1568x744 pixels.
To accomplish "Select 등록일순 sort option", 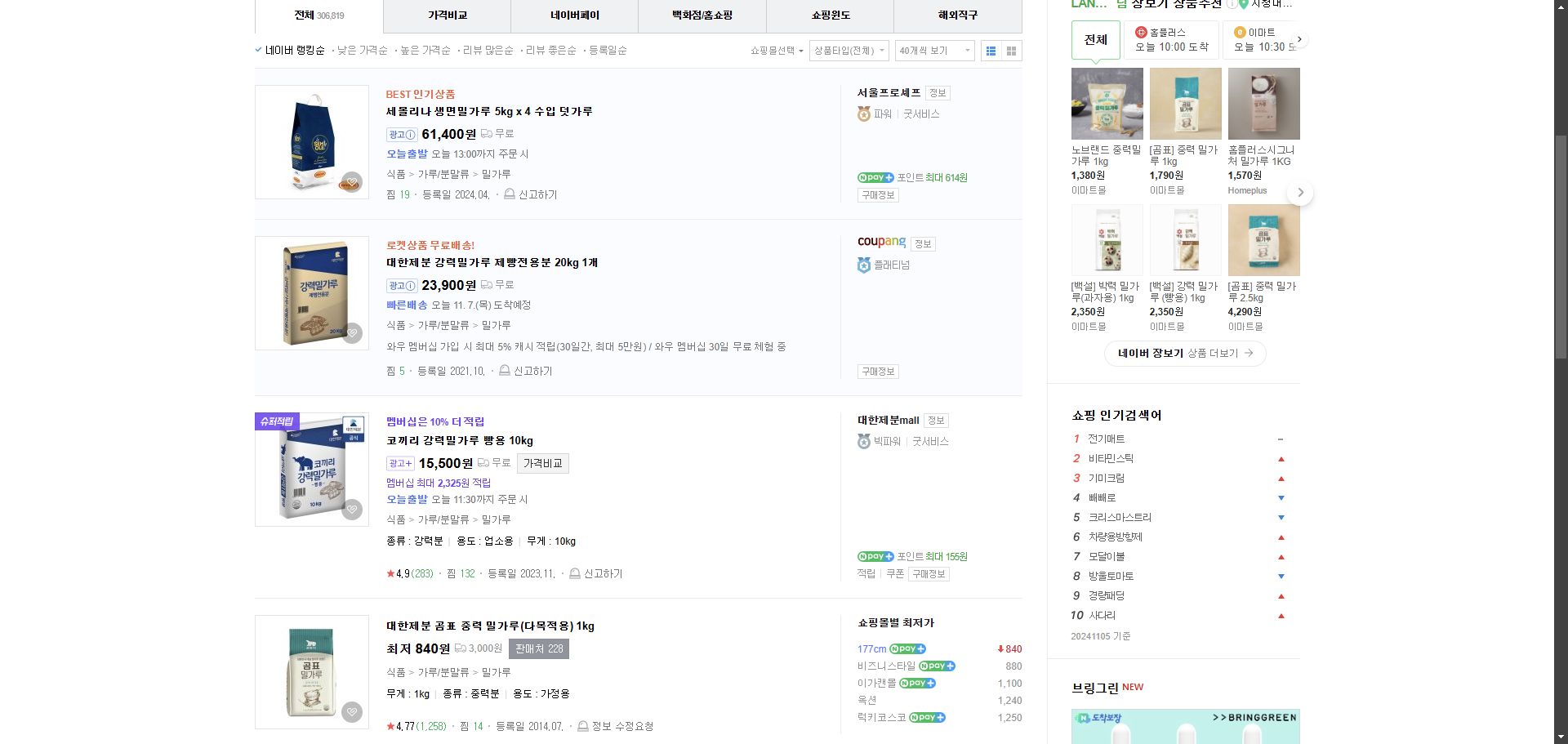I will [608, 50].
